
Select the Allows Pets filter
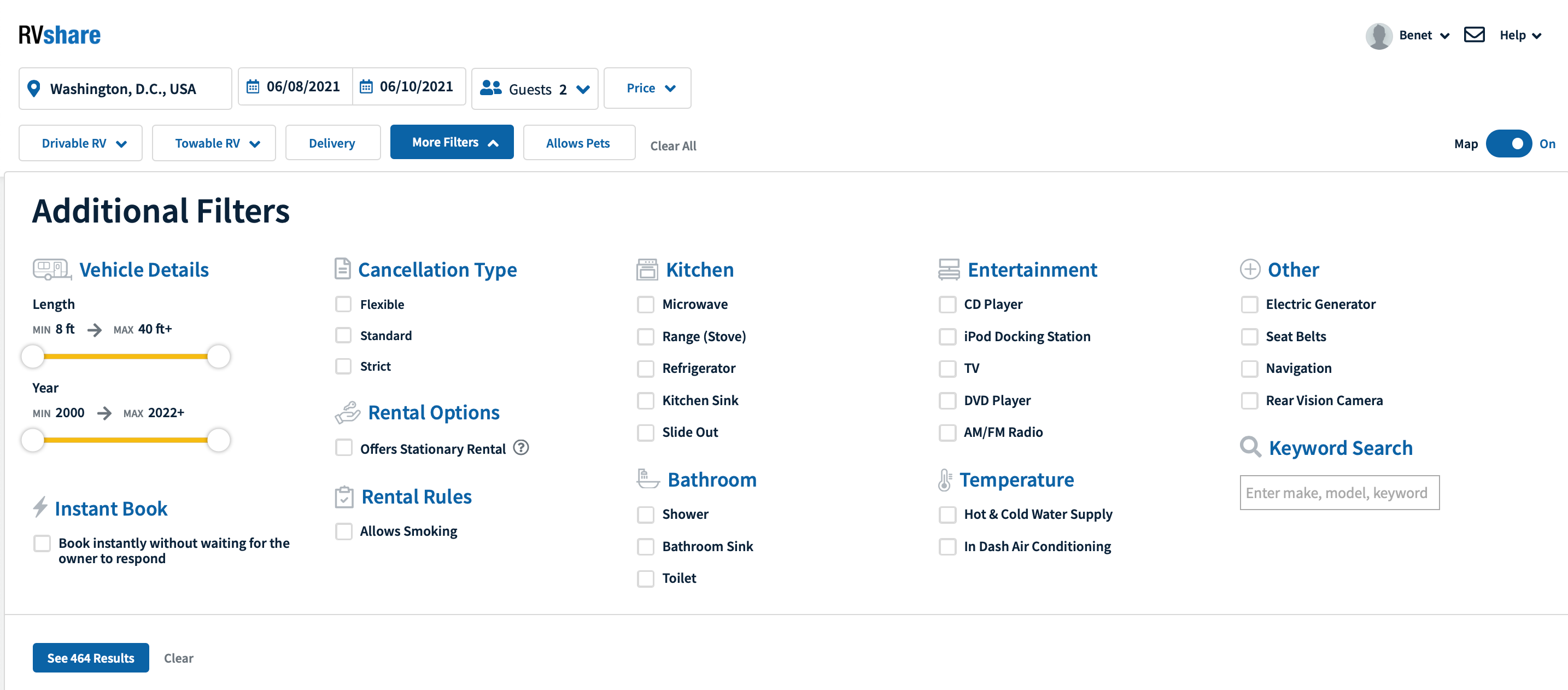[x=578, y=144]
